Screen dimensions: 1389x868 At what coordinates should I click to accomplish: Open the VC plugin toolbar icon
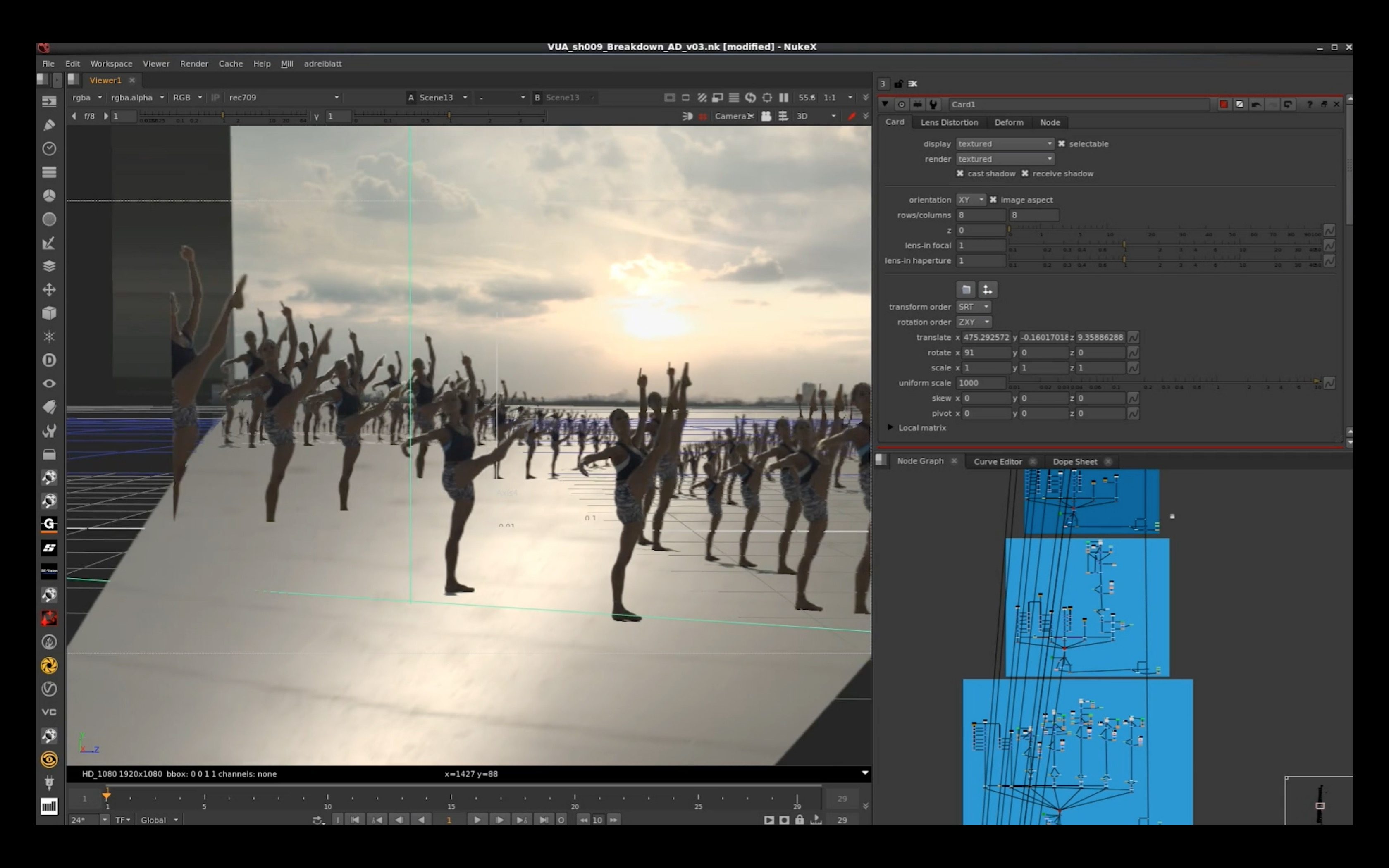coord(49,713)
